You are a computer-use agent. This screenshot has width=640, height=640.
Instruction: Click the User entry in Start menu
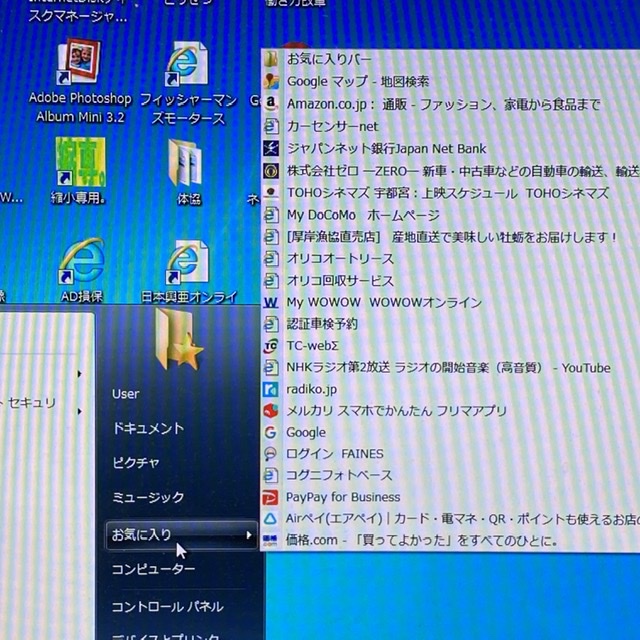[x=126, y=394]
